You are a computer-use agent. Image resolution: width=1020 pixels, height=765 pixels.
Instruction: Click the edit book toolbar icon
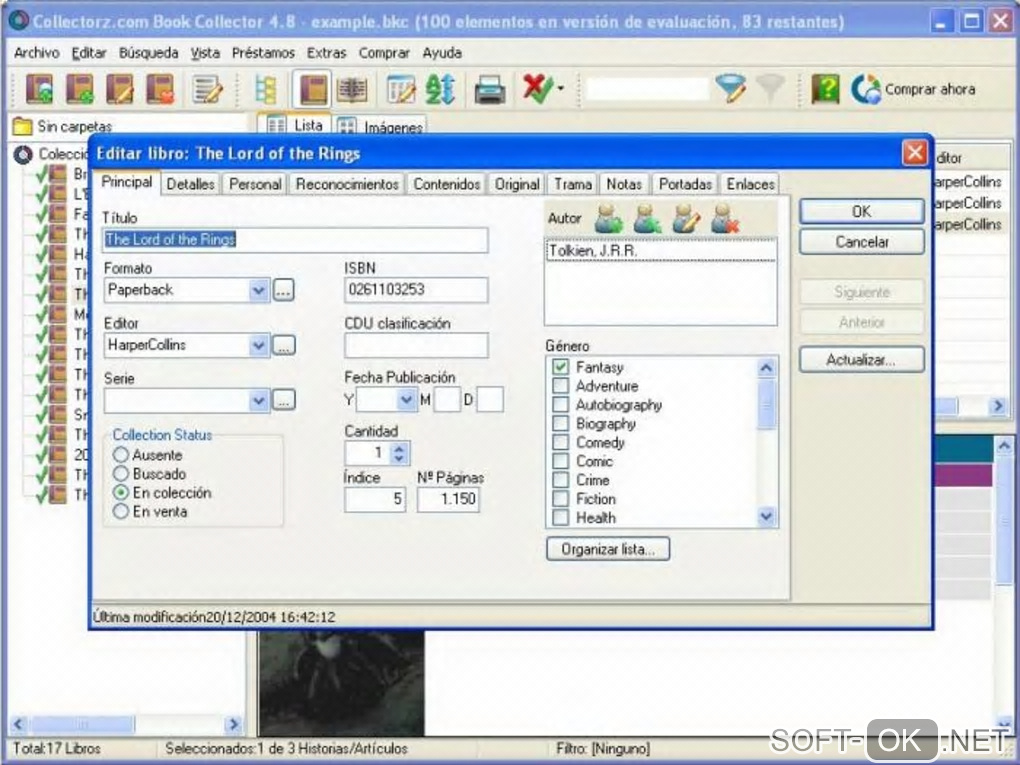click(x=120, y=88)
